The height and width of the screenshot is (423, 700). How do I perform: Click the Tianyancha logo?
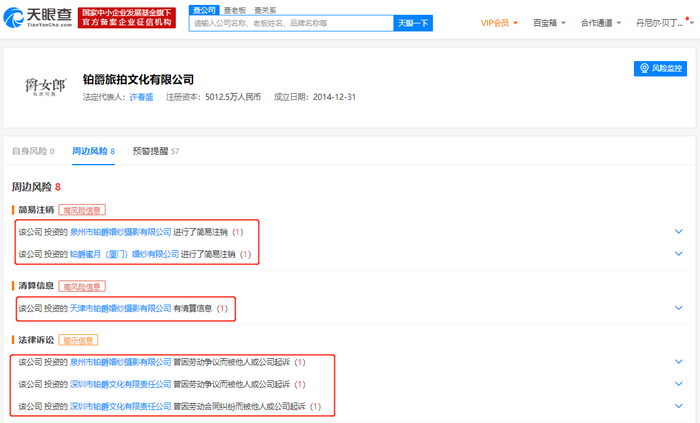(38, 17)
